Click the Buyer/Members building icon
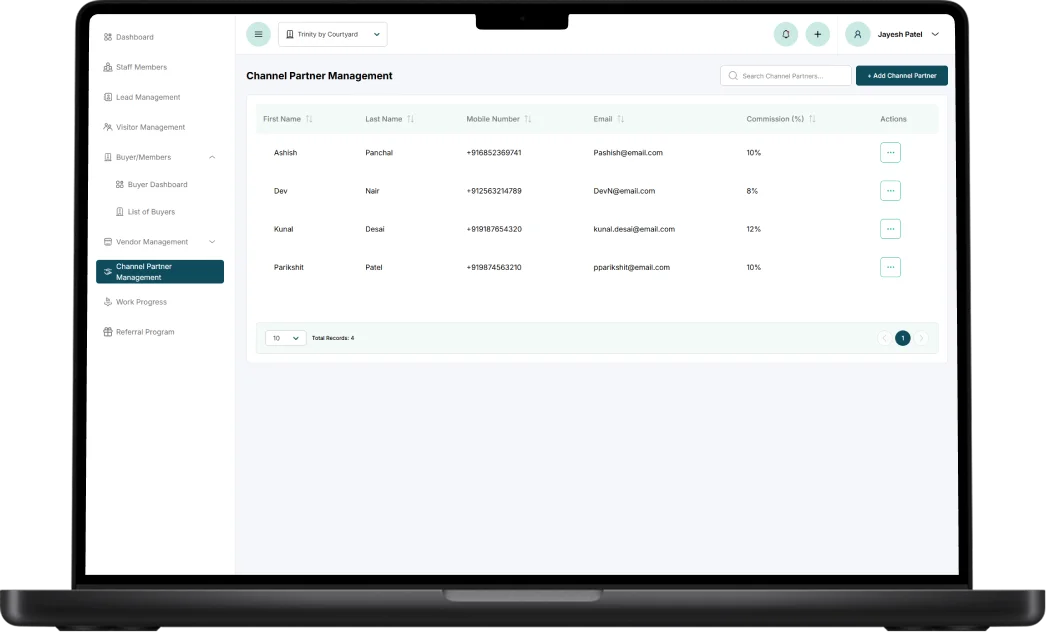Screen dimensions: 1046x632 point(107,157)
